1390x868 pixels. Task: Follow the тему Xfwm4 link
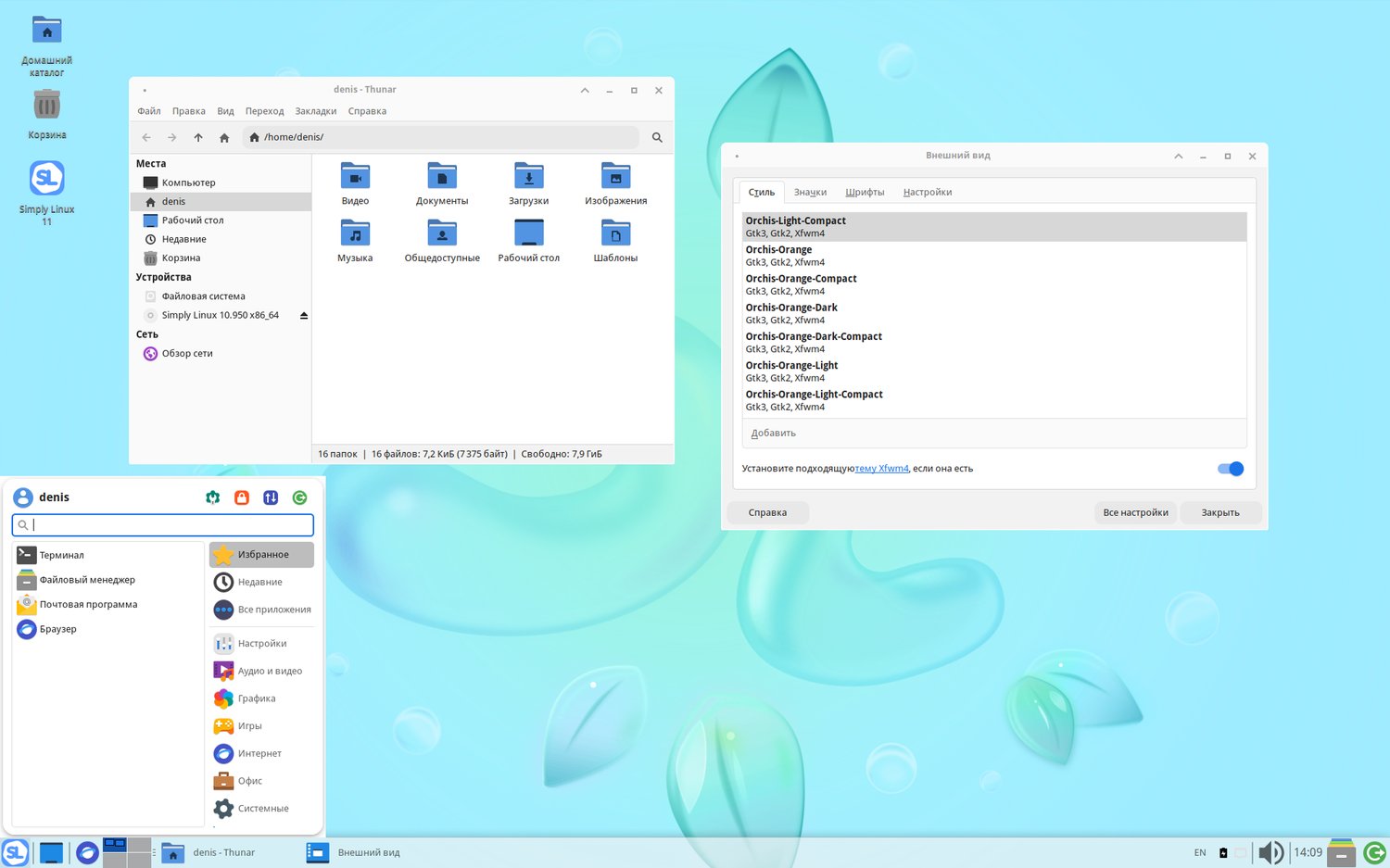[x=881, y=469]
